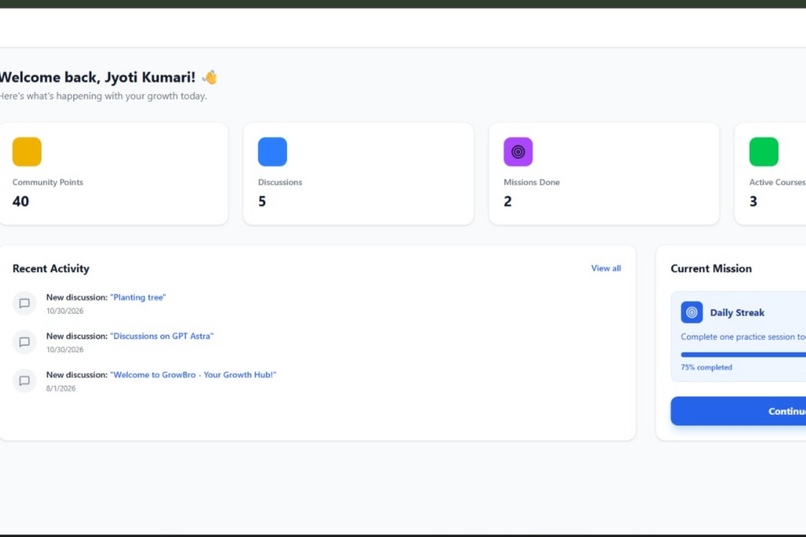Click the yellow Community Points icon
The height and width of the screenshot is (537, 806).
click(27, 152)
